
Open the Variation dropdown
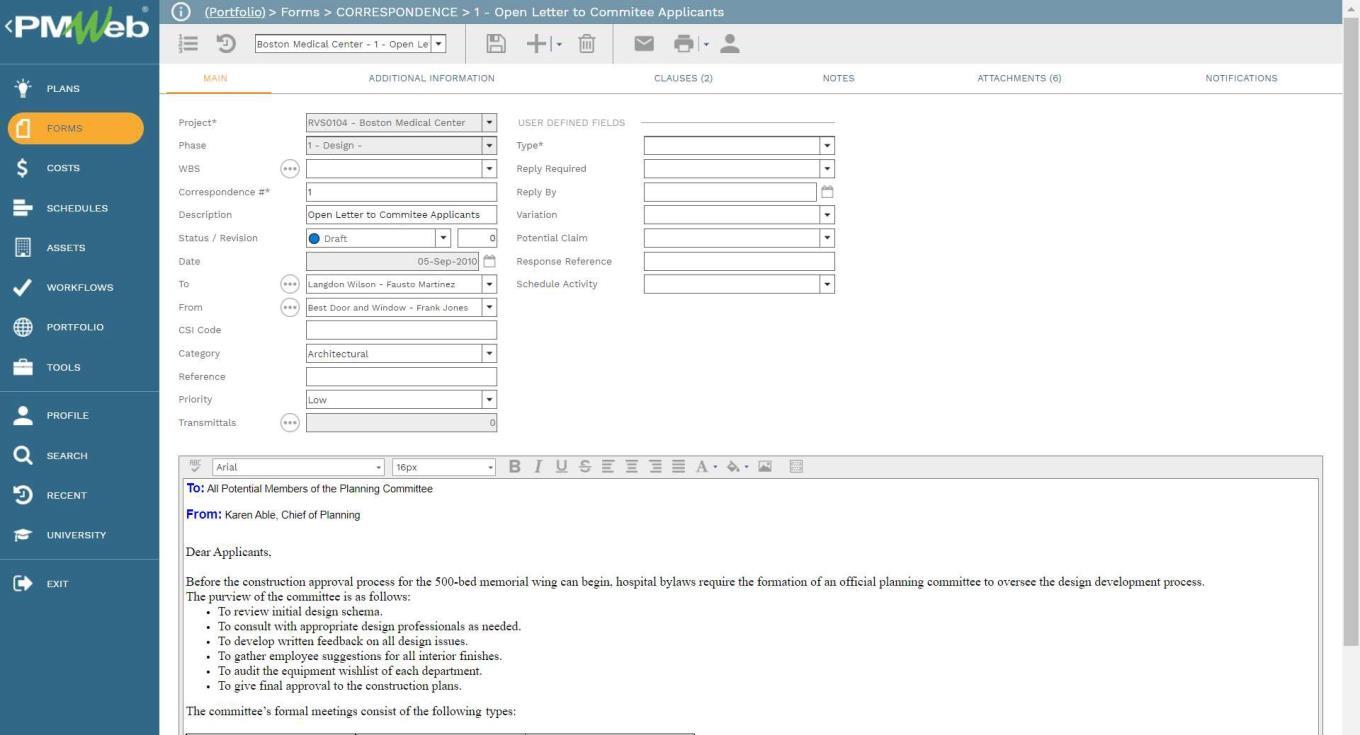pos(827,215)
